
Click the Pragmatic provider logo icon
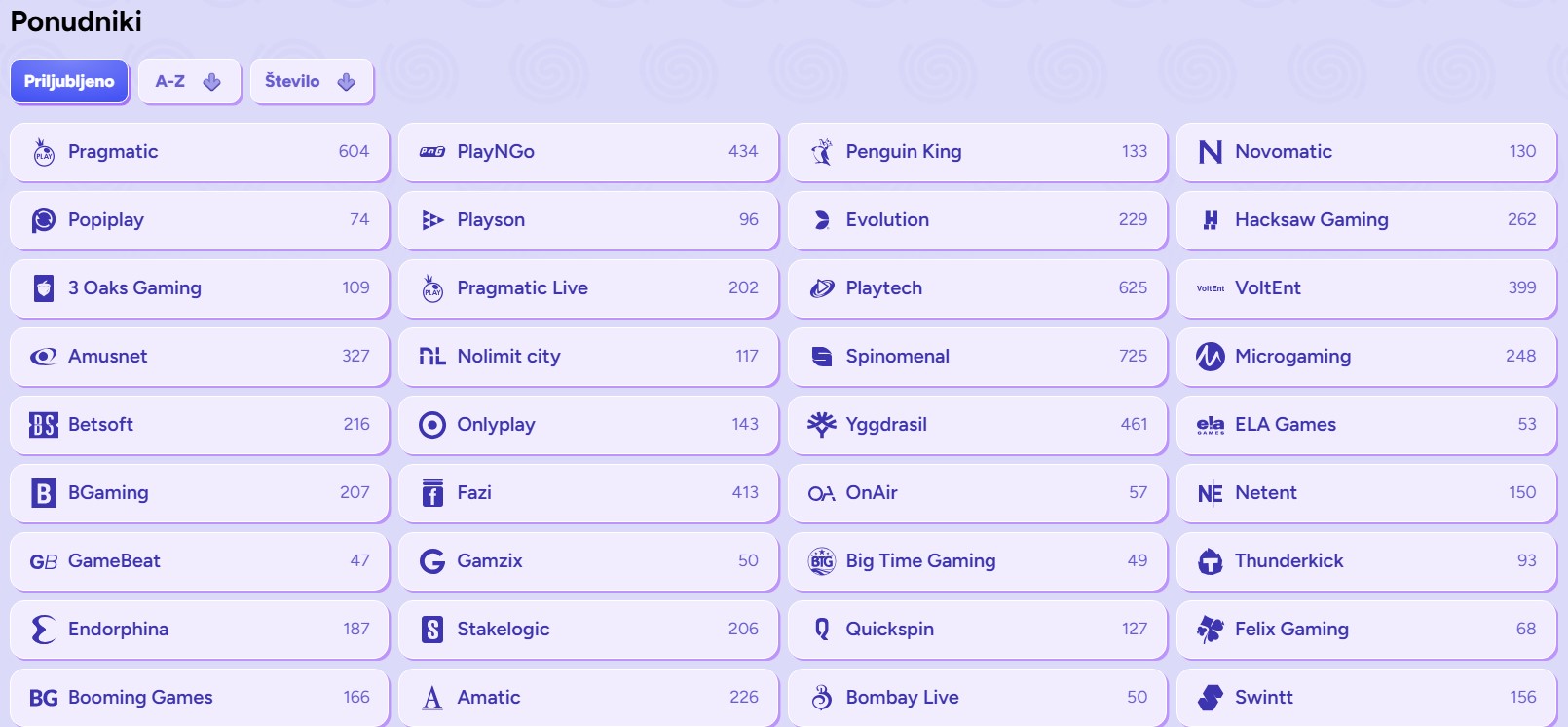44,152
